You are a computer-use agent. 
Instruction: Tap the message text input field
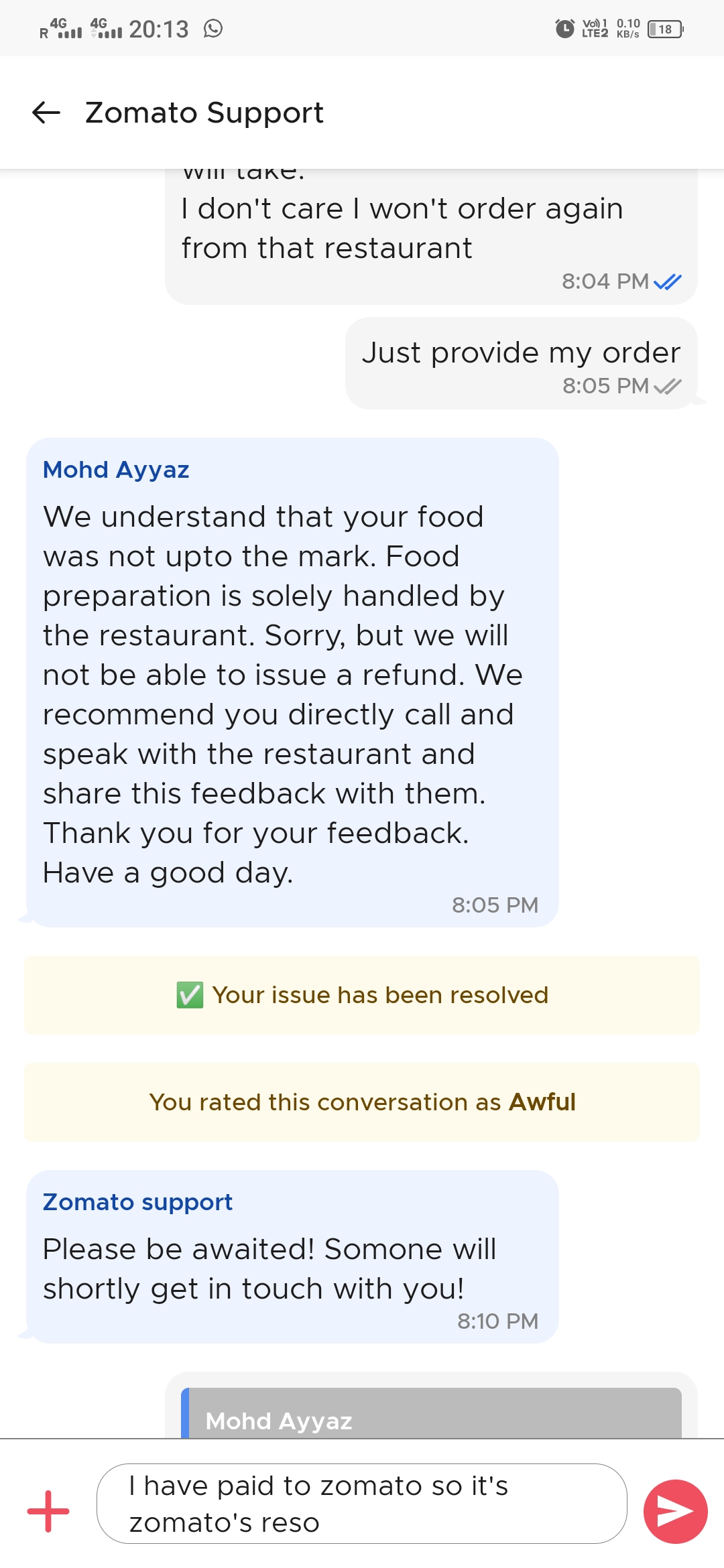click(x=362, y=1504)
